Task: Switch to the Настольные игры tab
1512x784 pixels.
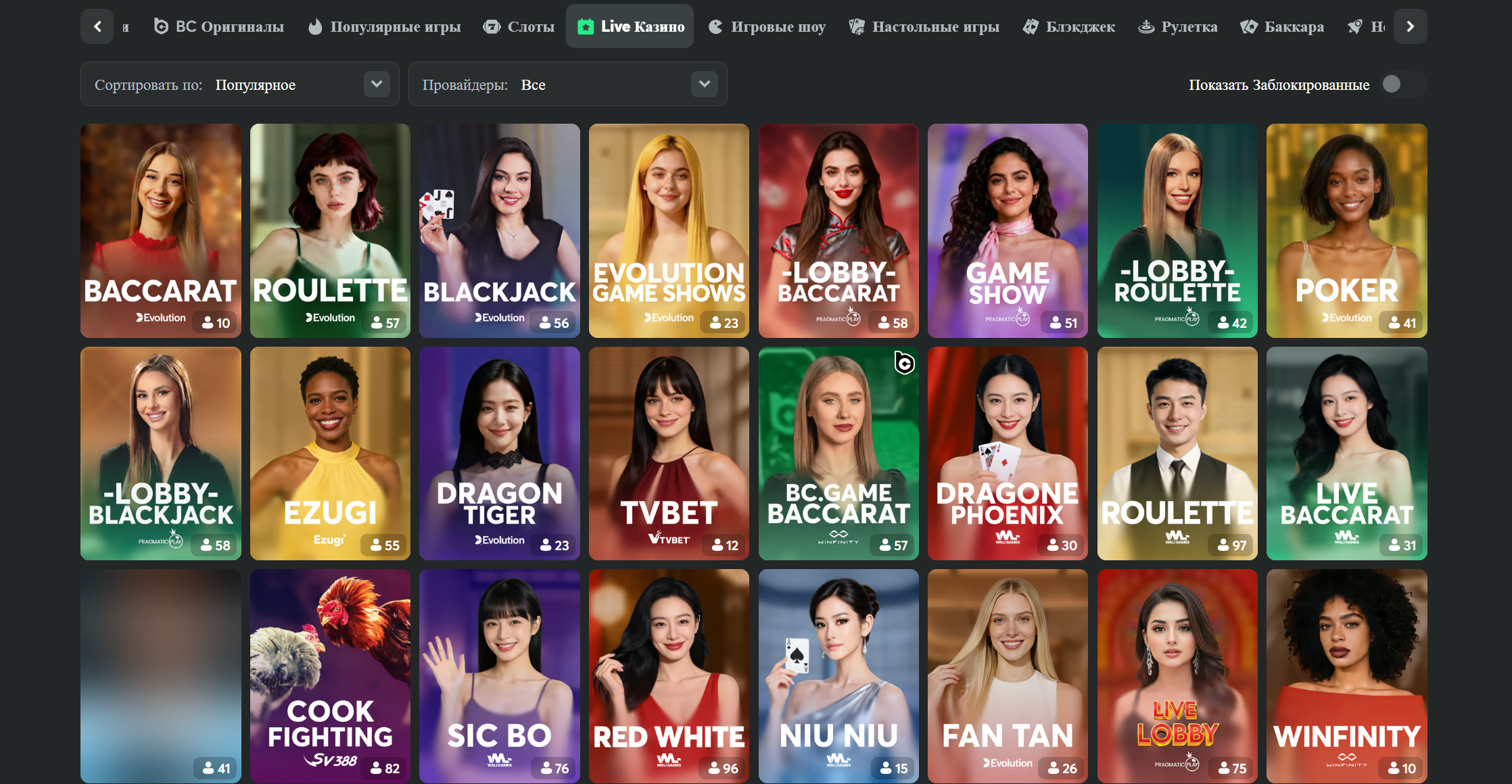Action: [924, 26]
